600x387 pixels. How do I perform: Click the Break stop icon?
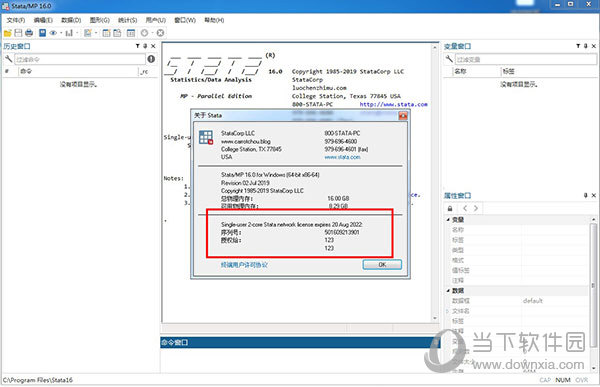(x=161, y=33)
